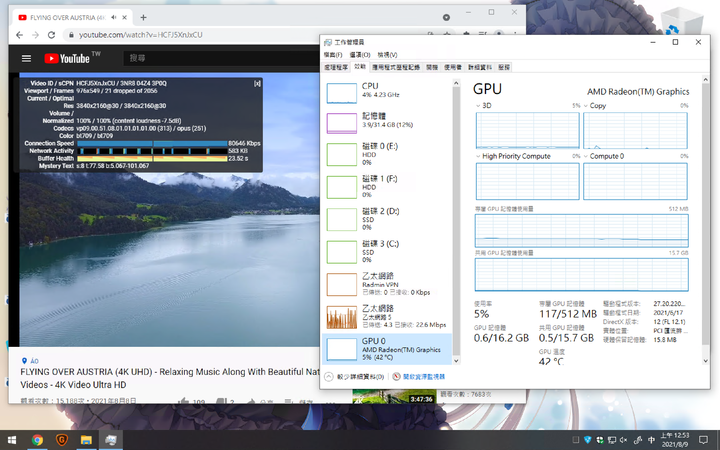The height and width of the screenshot is (450, 720).
Task: Open File Explorer from the taskbar
Action: [x=86, y=440]
